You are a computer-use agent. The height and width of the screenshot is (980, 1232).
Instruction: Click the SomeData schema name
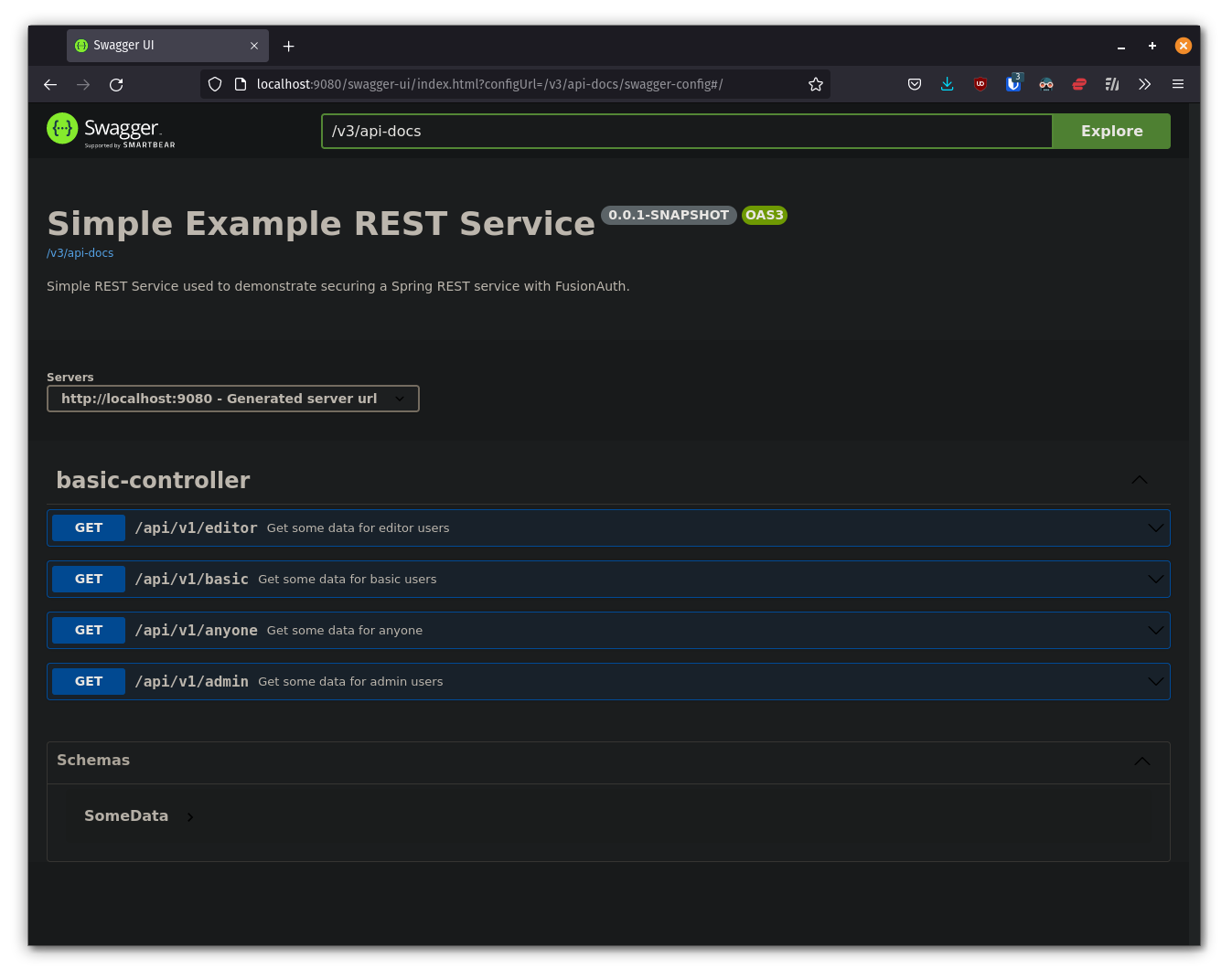[x=126, y=815]
